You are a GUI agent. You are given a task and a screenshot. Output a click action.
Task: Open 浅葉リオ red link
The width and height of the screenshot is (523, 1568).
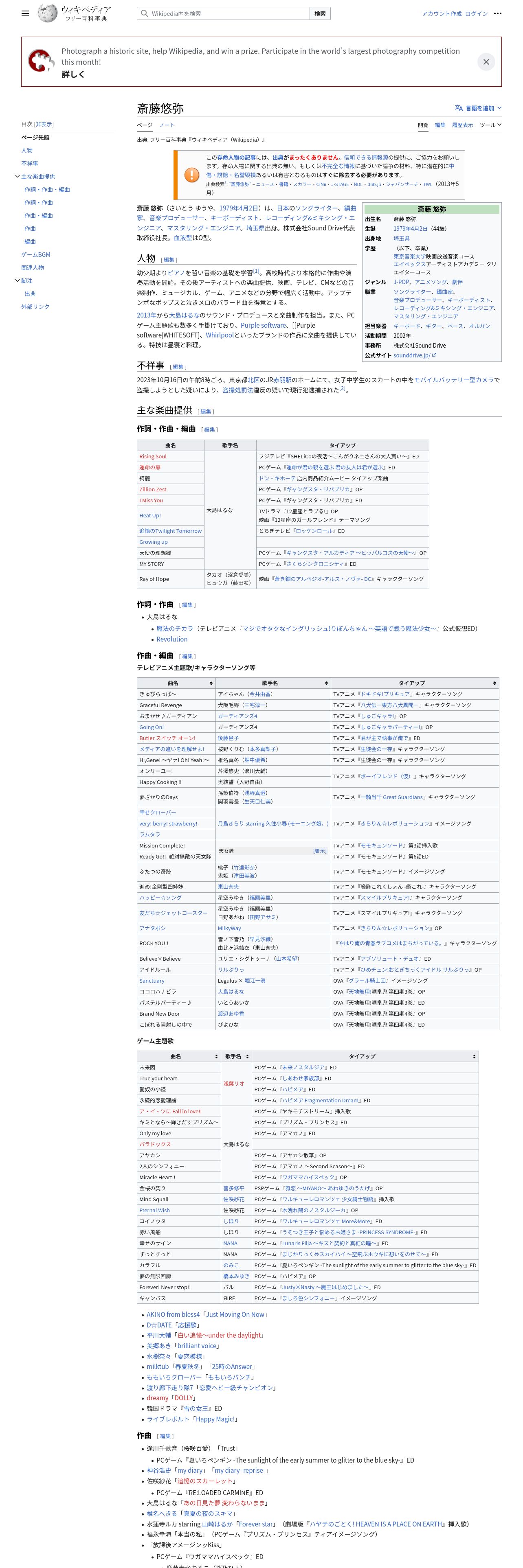234,1084
